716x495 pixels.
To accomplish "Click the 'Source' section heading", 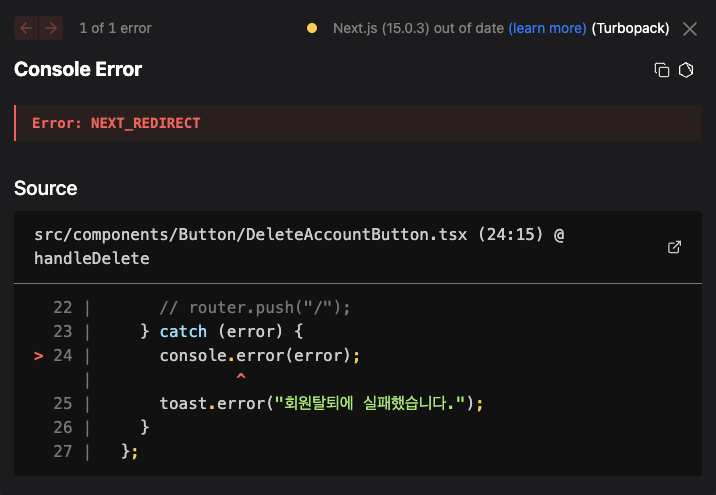I will click(x=46, y=188).
